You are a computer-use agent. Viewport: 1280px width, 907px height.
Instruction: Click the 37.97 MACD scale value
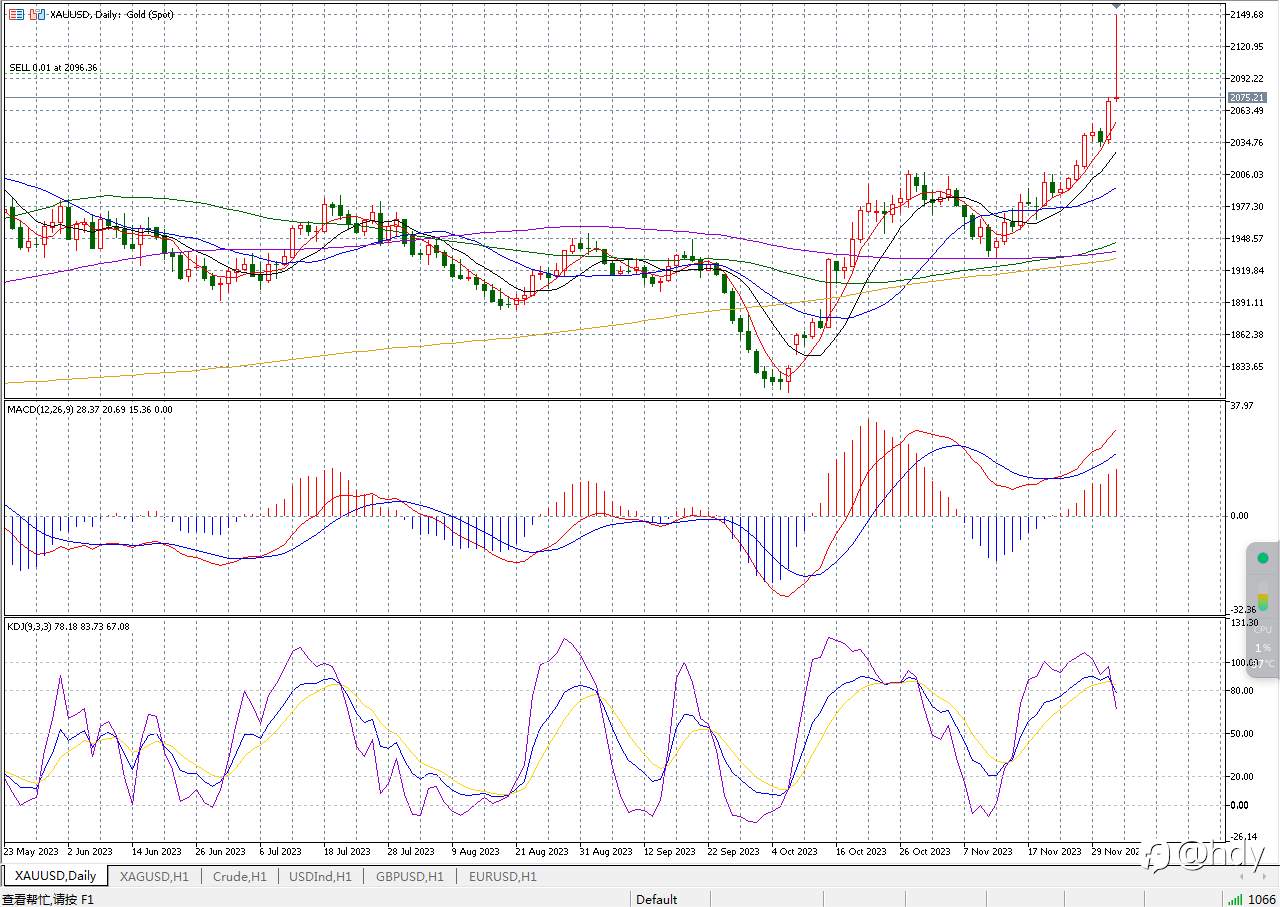click(1242, 405)
